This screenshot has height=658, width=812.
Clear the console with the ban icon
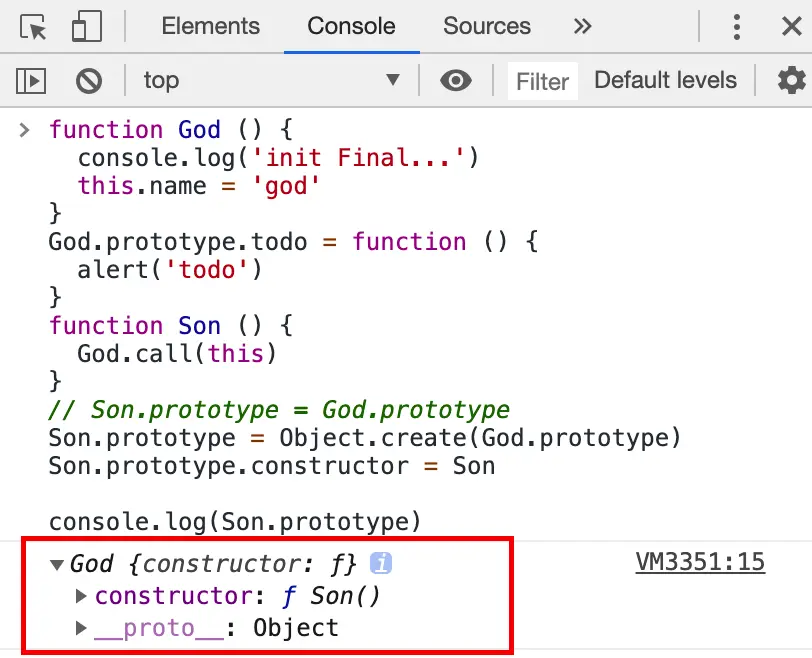pos(90,80)
